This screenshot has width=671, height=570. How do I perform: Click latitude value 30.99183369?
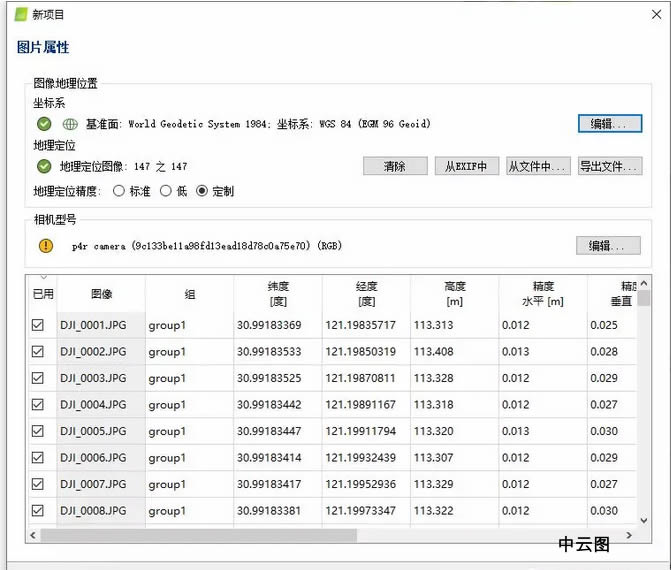[269, 325]
